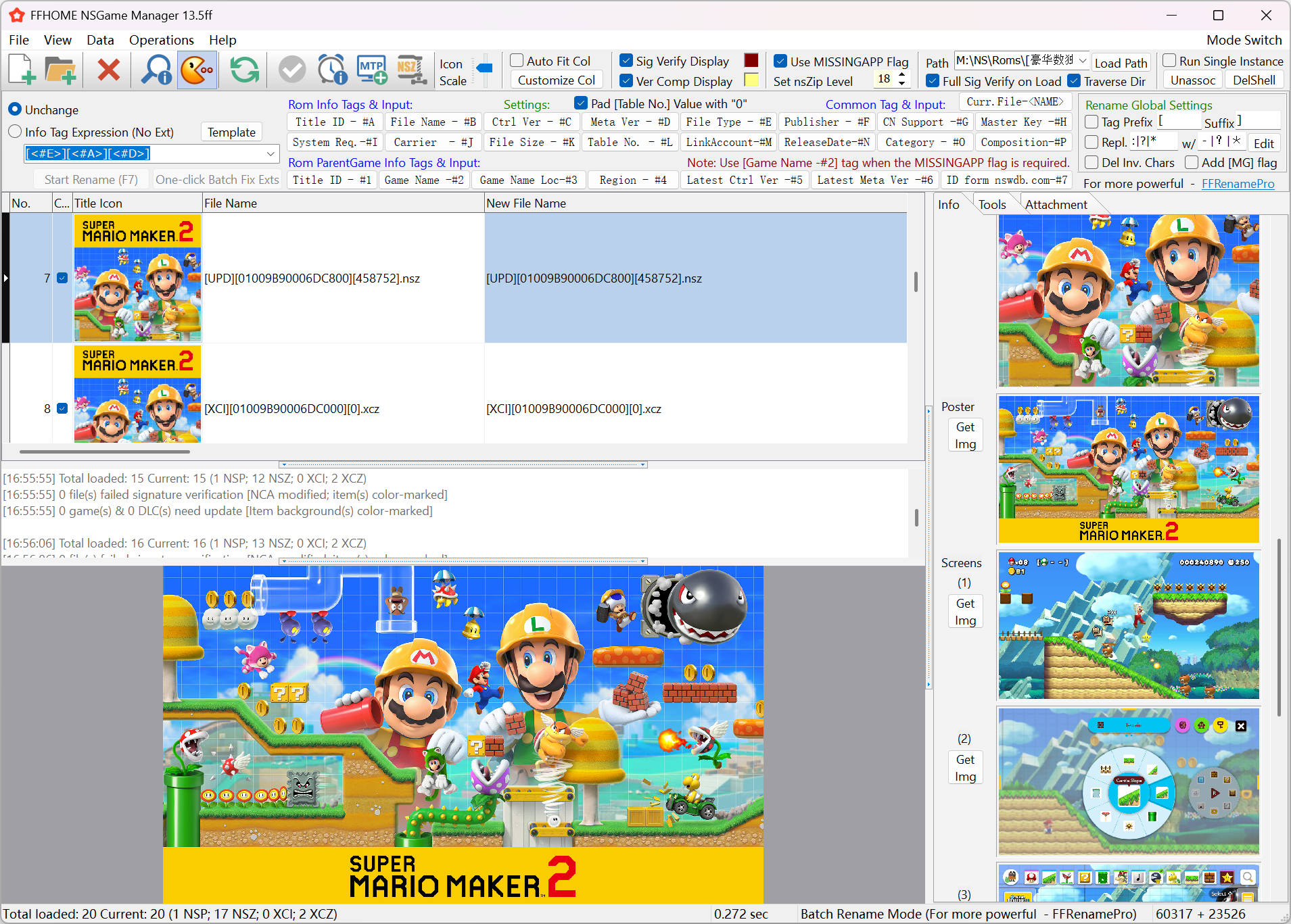Switch to the Info tab

click(x=948, y=204)
